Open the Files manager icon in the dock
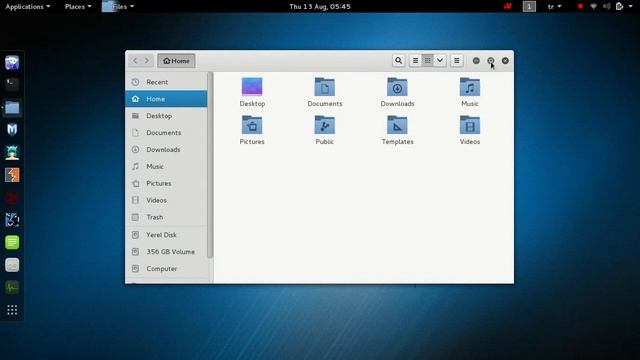This screenshot has width=640, height=360. click(x=12, y=108)
